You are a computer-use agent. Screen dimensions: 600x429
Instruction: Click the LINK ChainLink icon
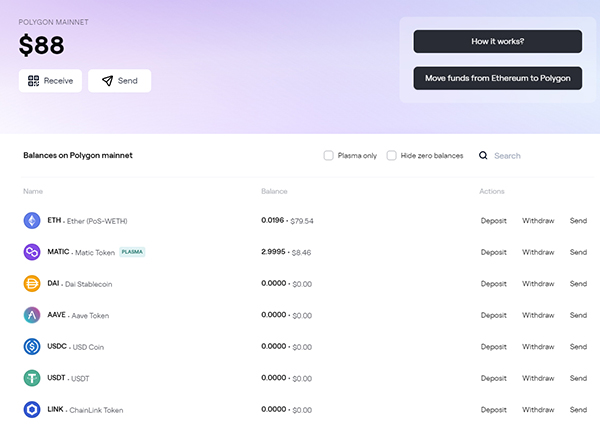tap(32, 409)
